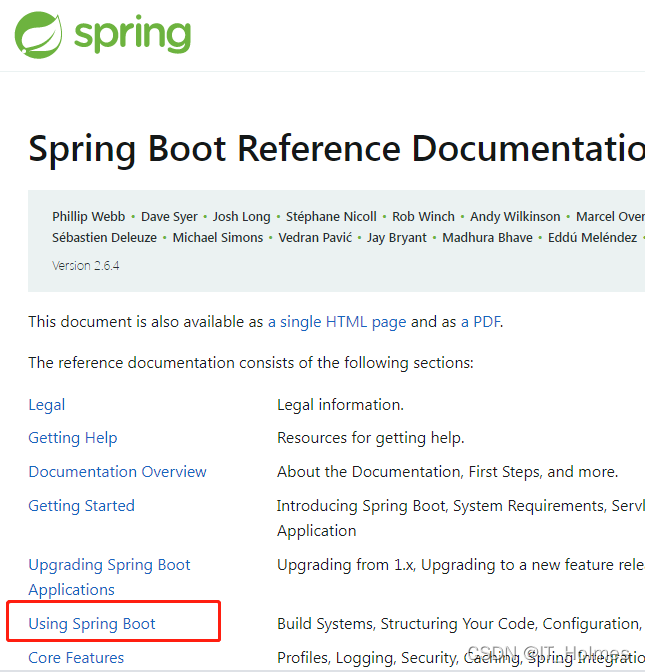Click author name Josh Long
The height and width of the screenshot is (672, 645).
(x=242, y=217)
